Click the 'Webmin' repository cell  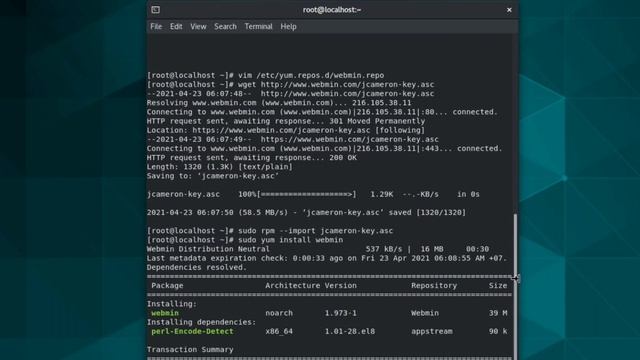coord(425,313)
